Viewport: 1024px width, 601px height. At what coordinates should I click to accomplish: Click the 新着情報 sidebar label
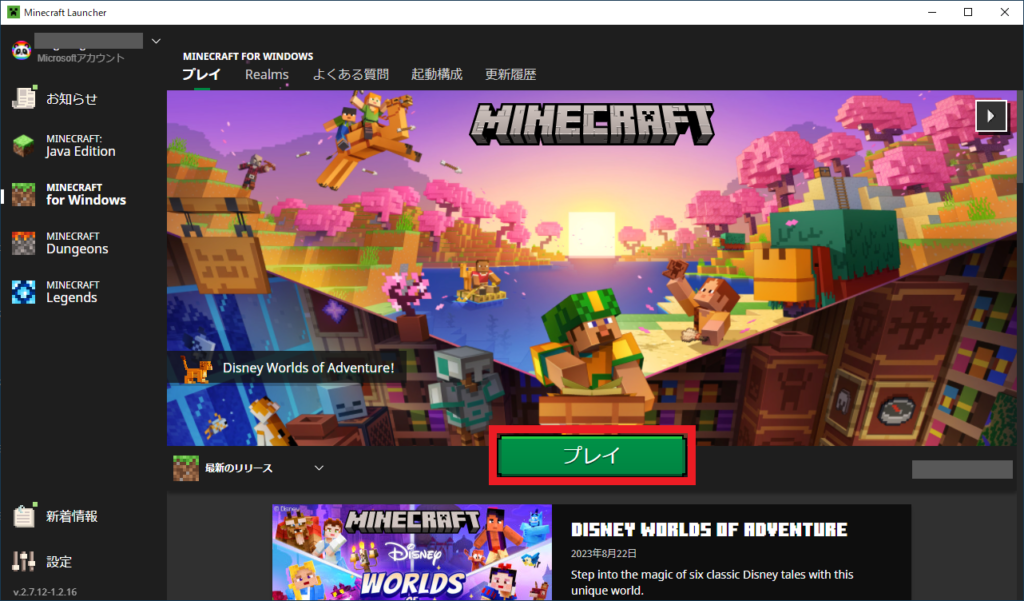point(72,516)
